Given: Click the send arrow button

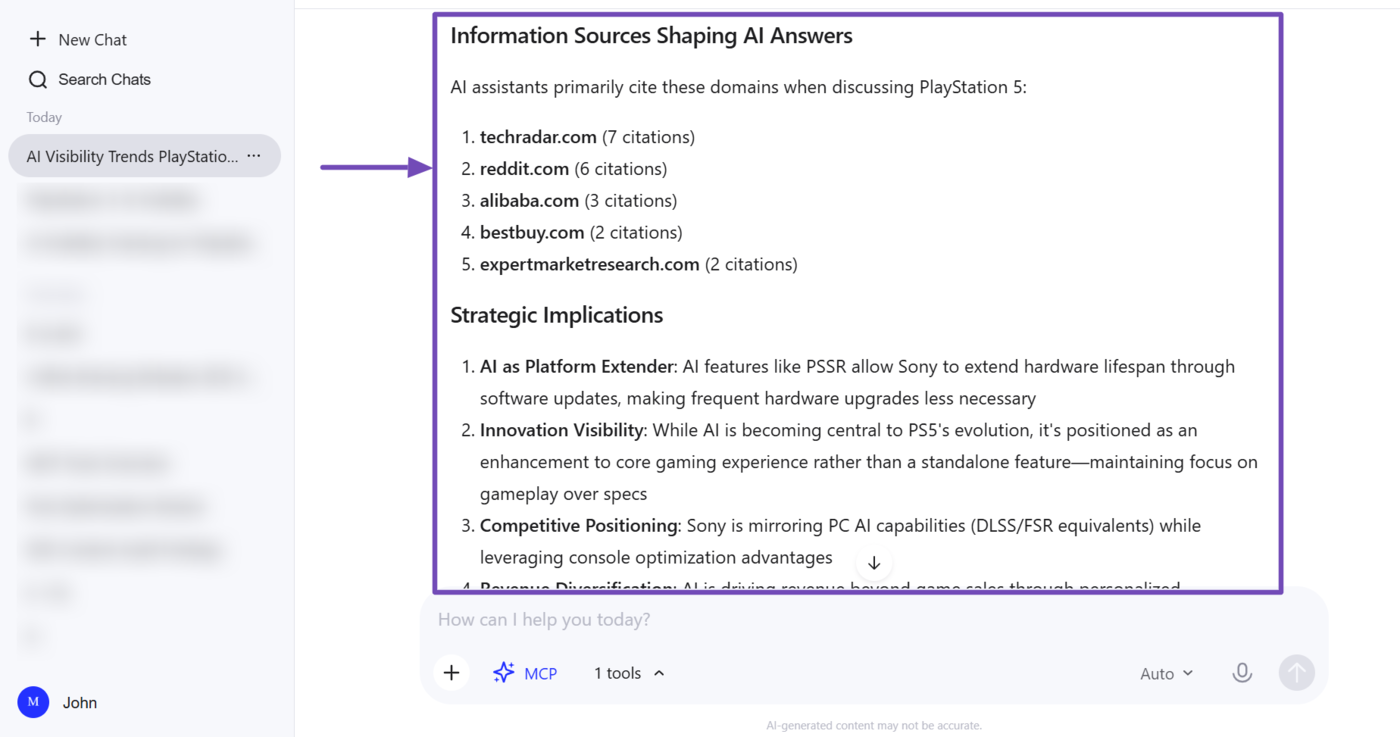Looking at the screenshot, I should [1297, 673].
